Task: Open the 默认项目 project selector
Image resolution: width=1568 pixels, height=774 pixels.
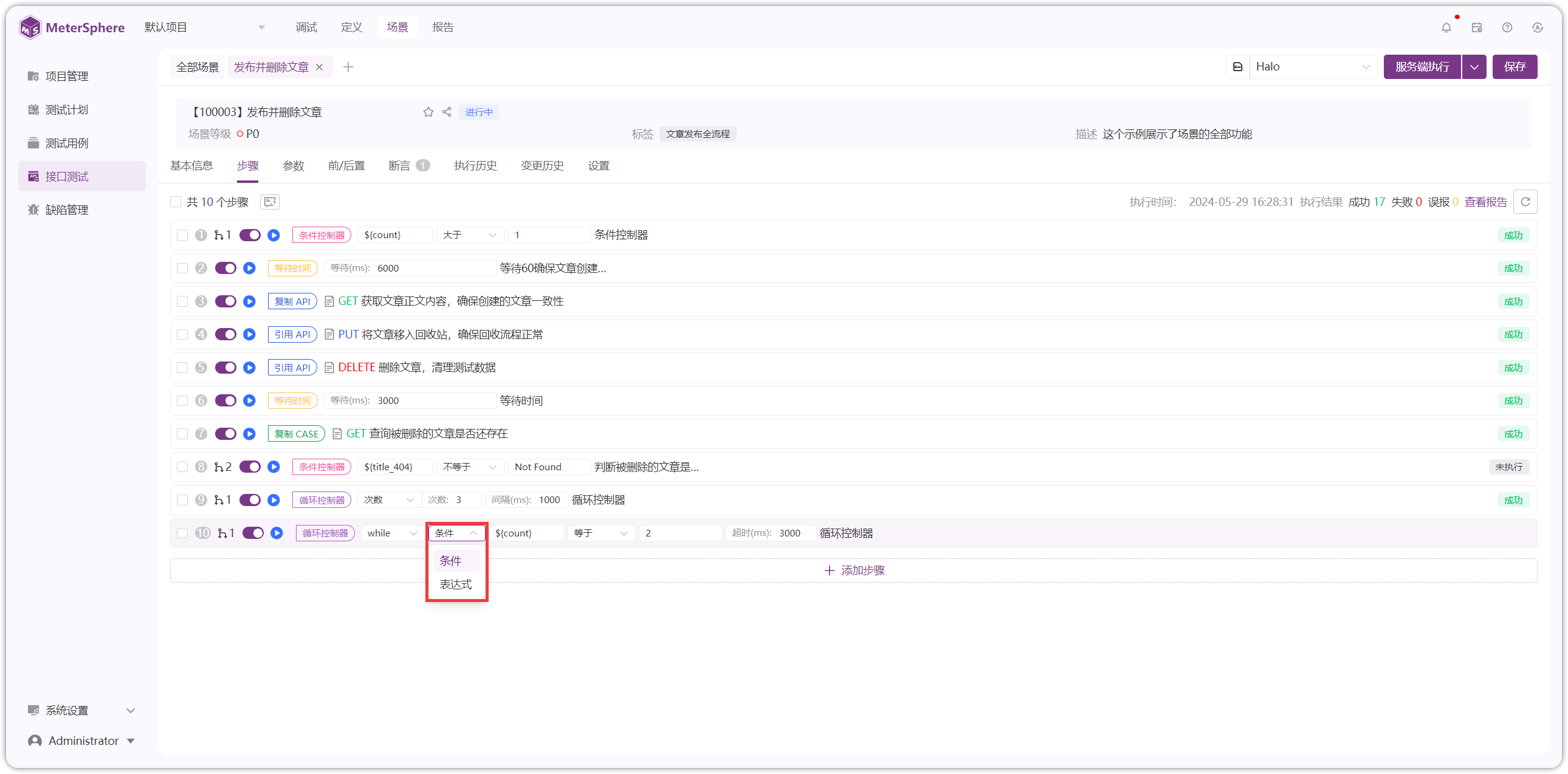Action: 205,27
